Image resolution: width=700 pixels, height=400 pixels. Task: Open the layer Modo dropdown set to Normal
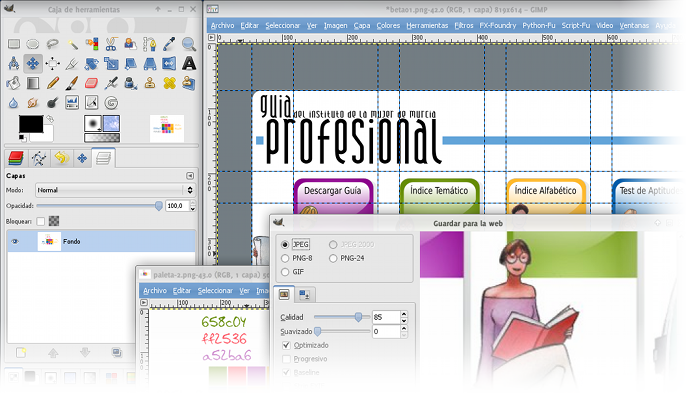115,190
